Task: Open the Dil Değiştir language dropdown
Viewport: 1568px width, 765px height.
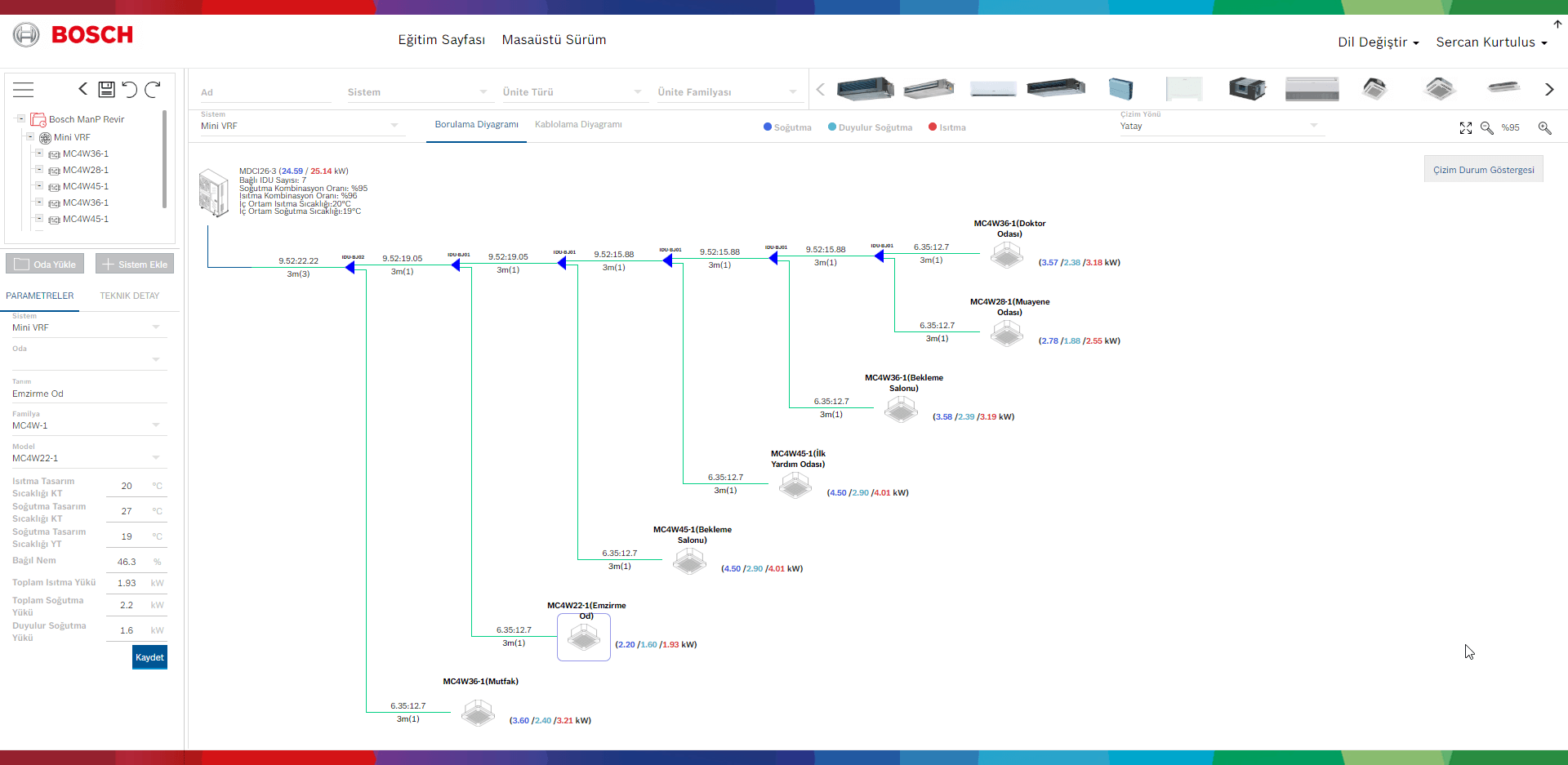Action: coord(1378,42)
